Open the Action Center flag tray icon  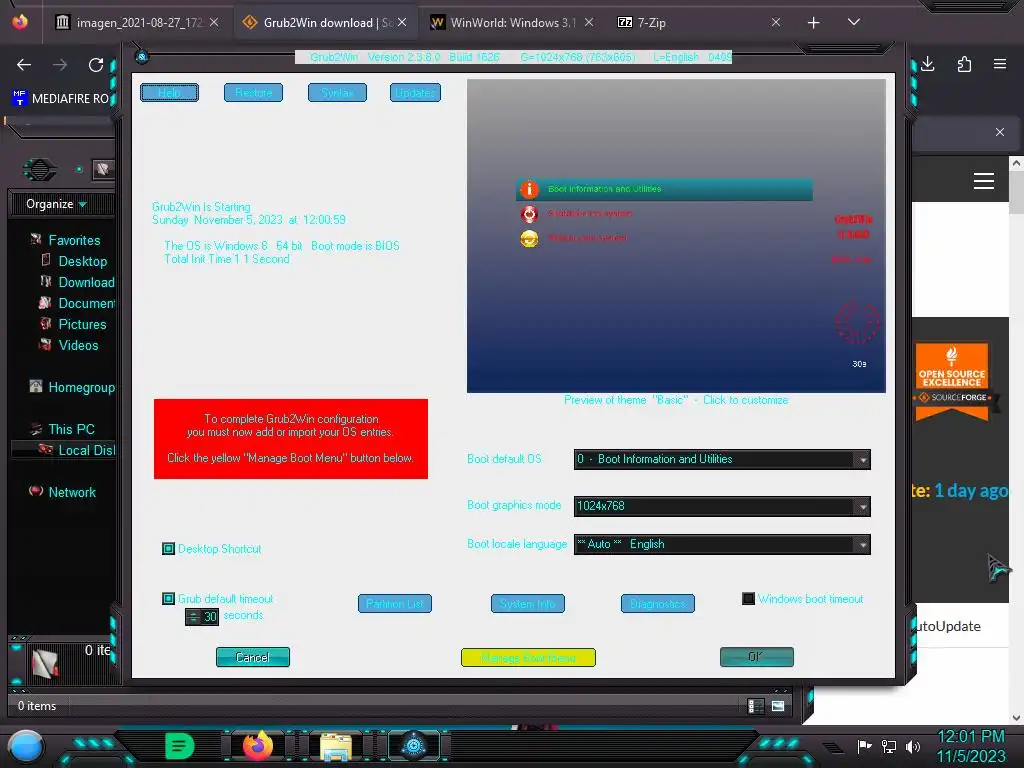[x=865, y=746]
